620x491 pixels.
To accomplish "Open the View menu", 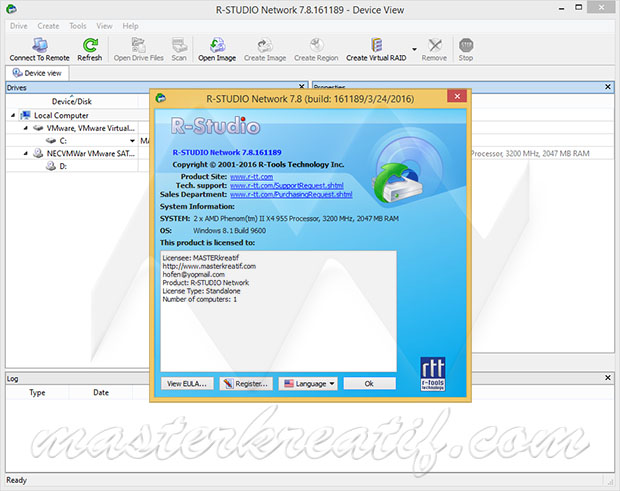I will [x=104, y=26].
